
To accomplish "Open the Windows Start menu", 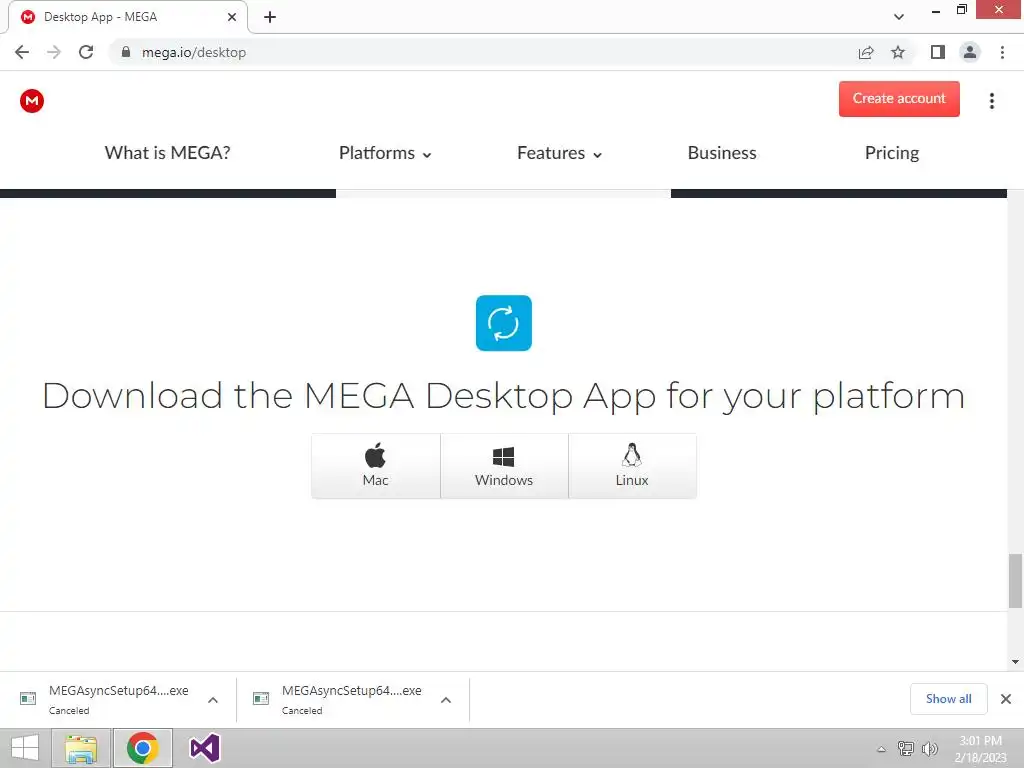I will pos(25,748).
